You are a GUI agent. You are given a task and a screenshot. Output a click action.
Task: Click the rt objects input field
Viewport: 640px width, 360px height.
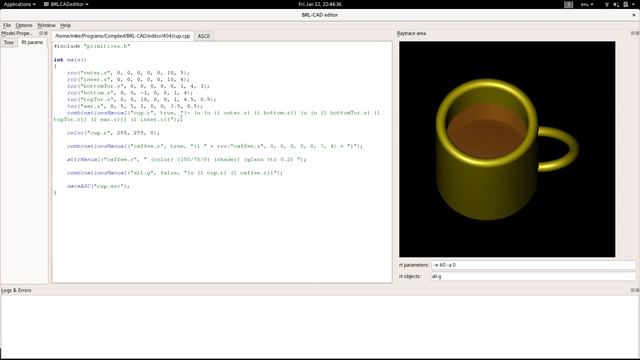pos(533,276)
